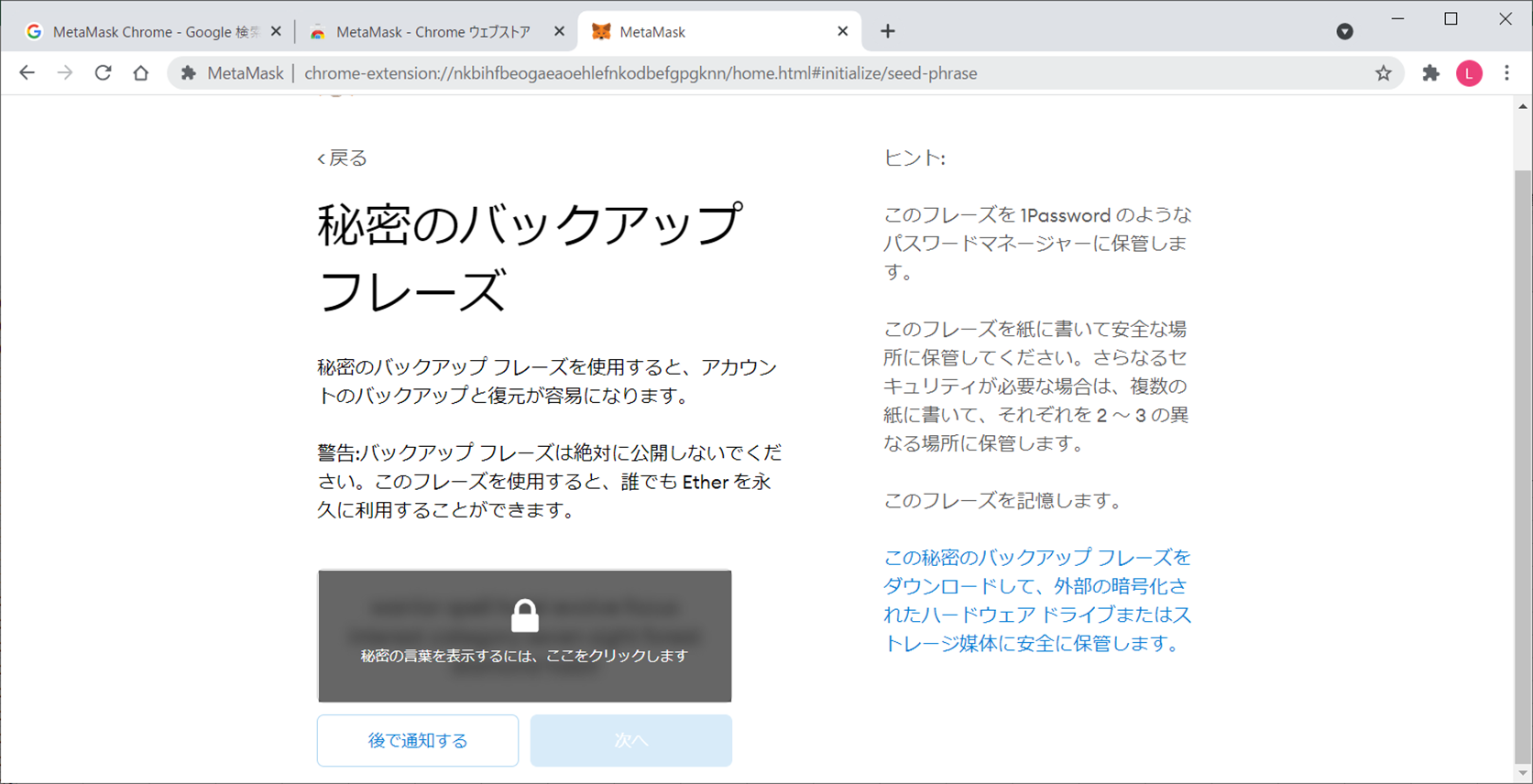Click the 秘密のバックアップ フレーズ heading

tap(530, 258)
